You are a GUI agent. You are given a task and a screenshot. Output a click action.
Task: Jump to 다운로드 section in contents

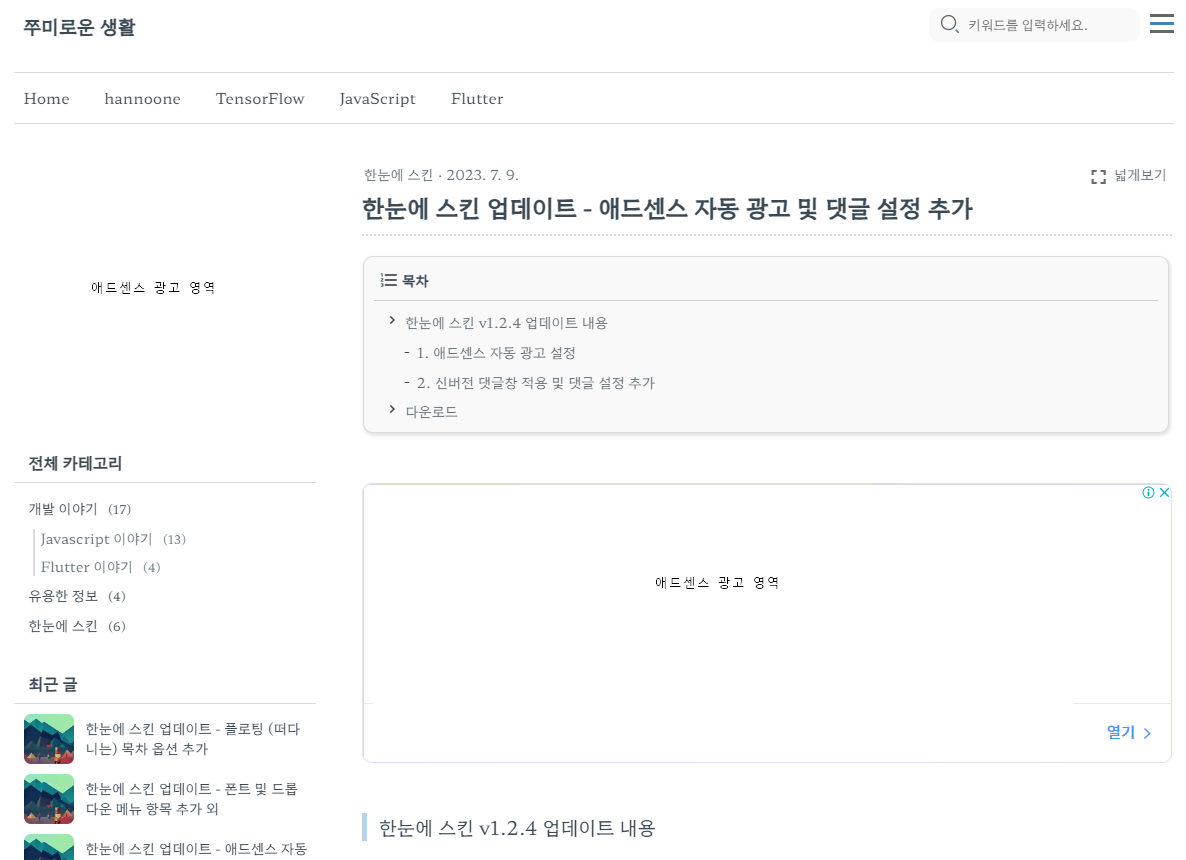tap(431, 412)
